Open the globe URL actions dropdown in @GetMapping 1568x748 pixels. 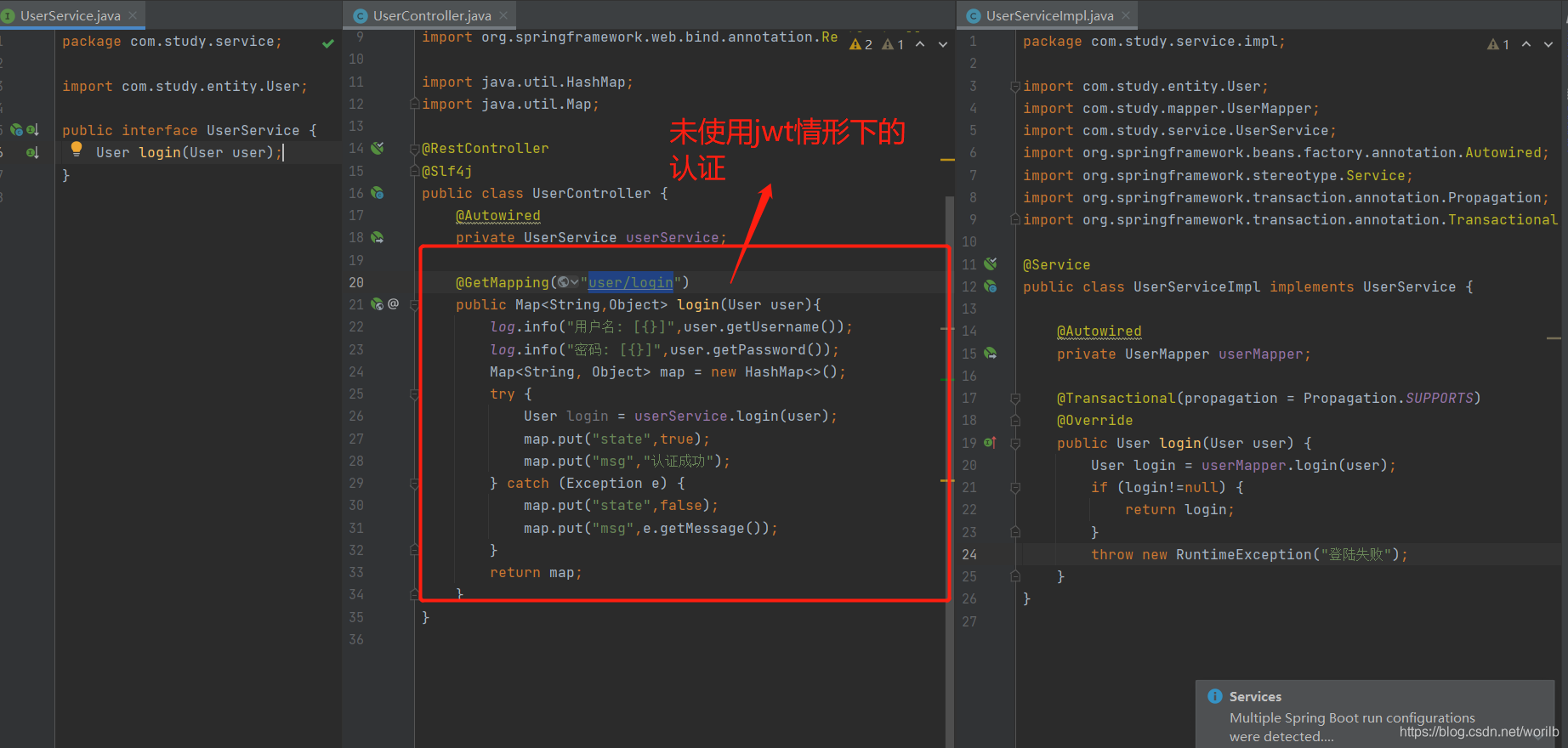pos(568,282)
